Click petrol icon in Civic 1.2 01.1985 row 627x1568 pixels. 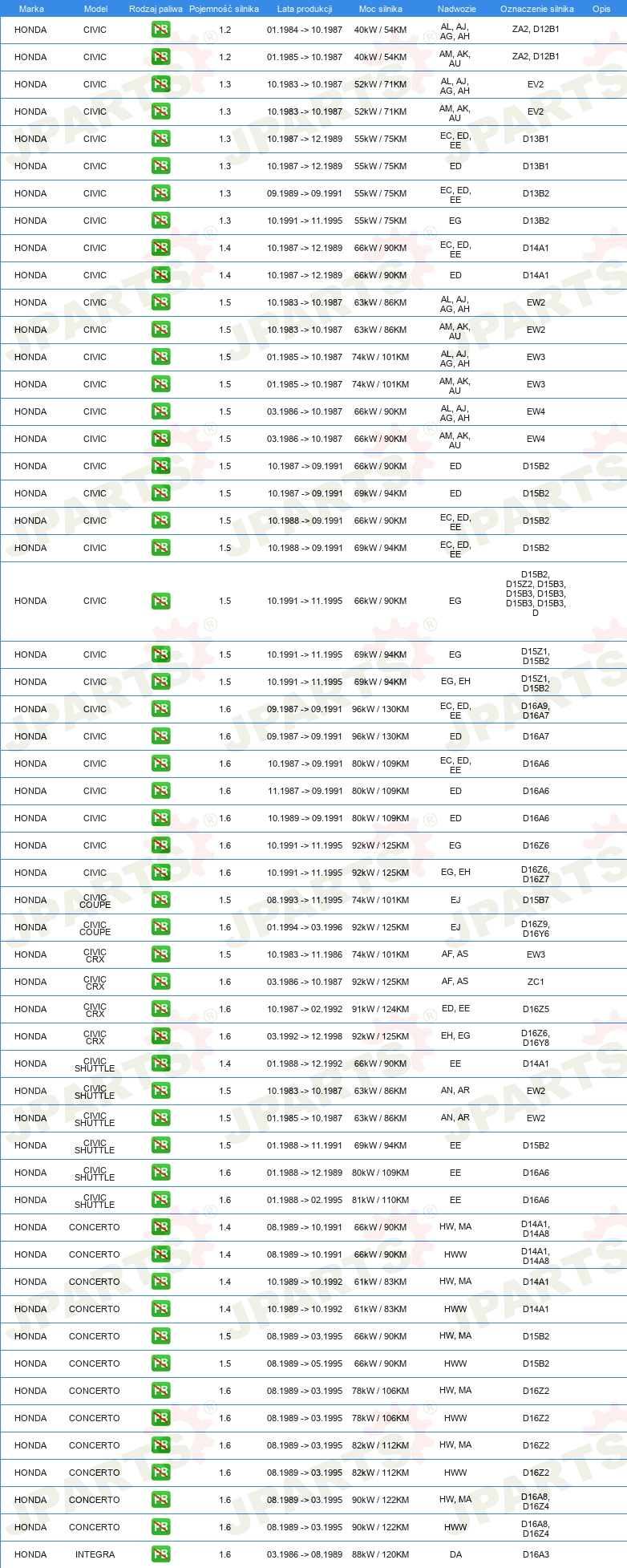pos(160,57)
